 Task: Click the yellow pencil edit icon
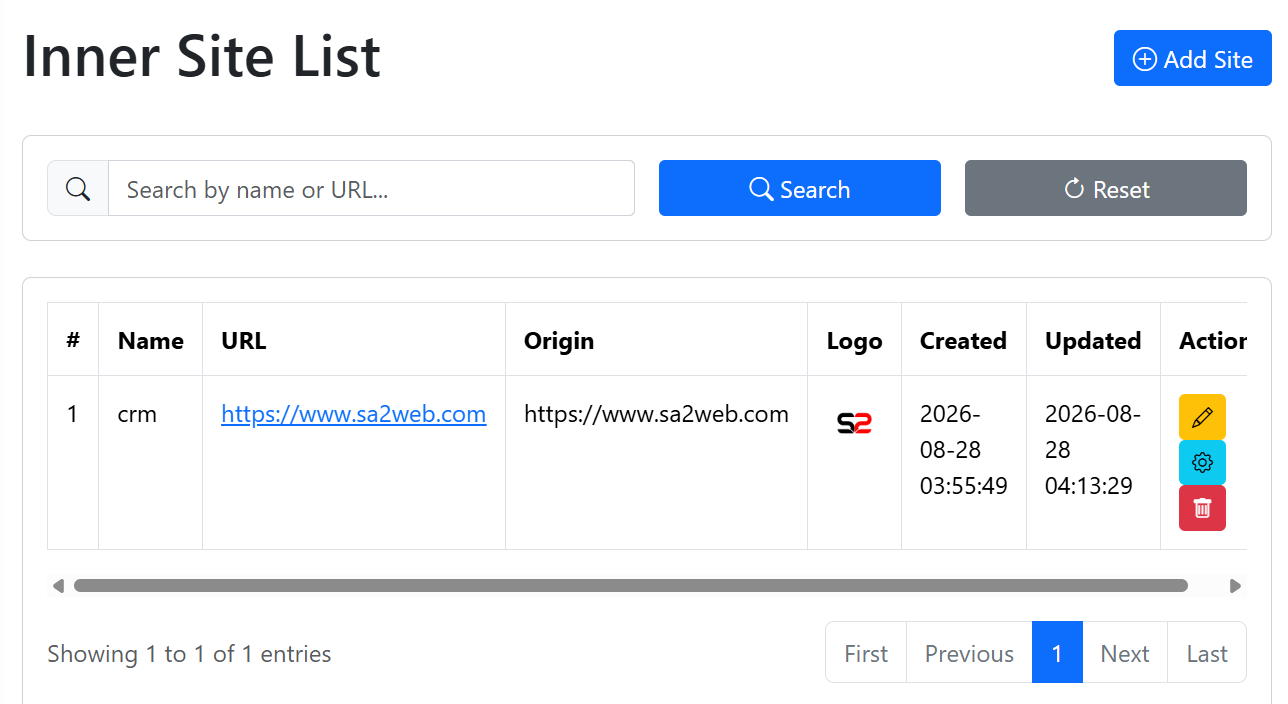point(1202,416)
